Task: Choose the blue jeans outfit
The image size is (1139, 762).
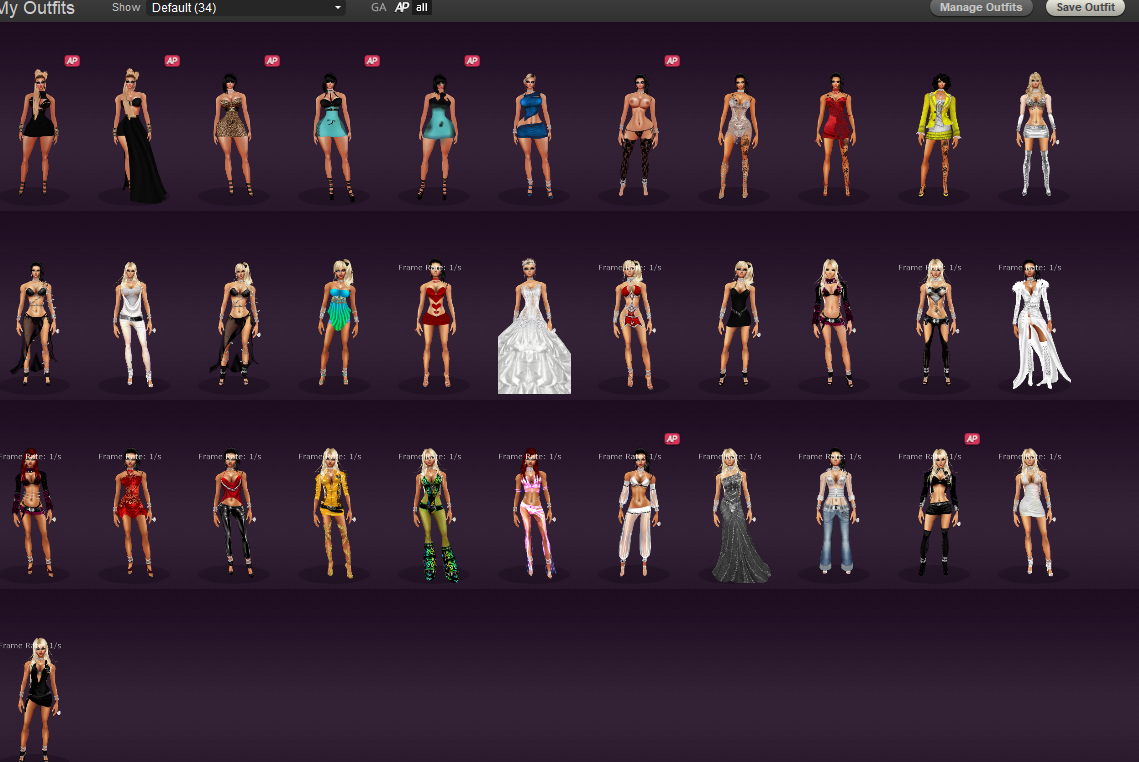Action: pos(834,515)
